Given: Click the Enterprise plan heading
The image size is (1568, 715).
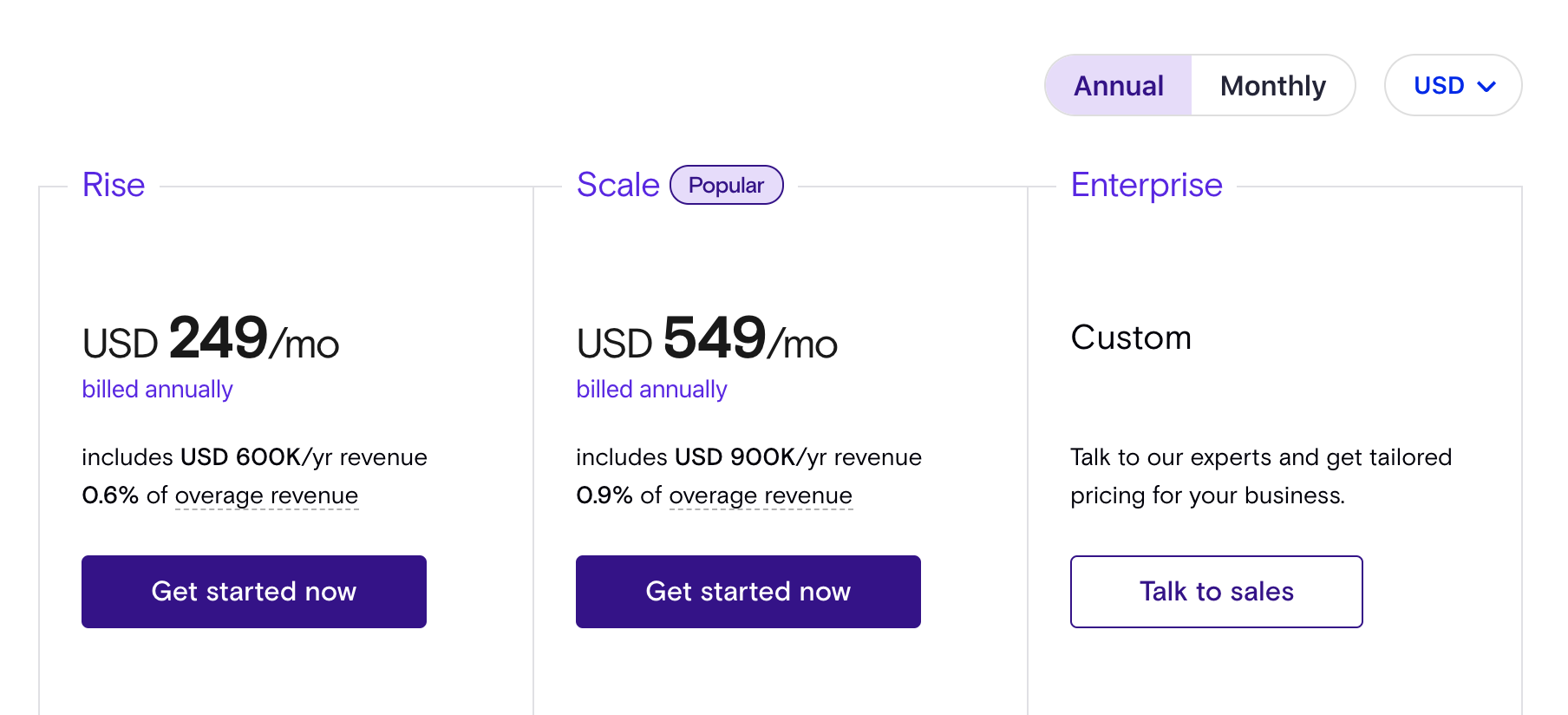Looking at the screenshot, I should click(x=1147, y=185).
